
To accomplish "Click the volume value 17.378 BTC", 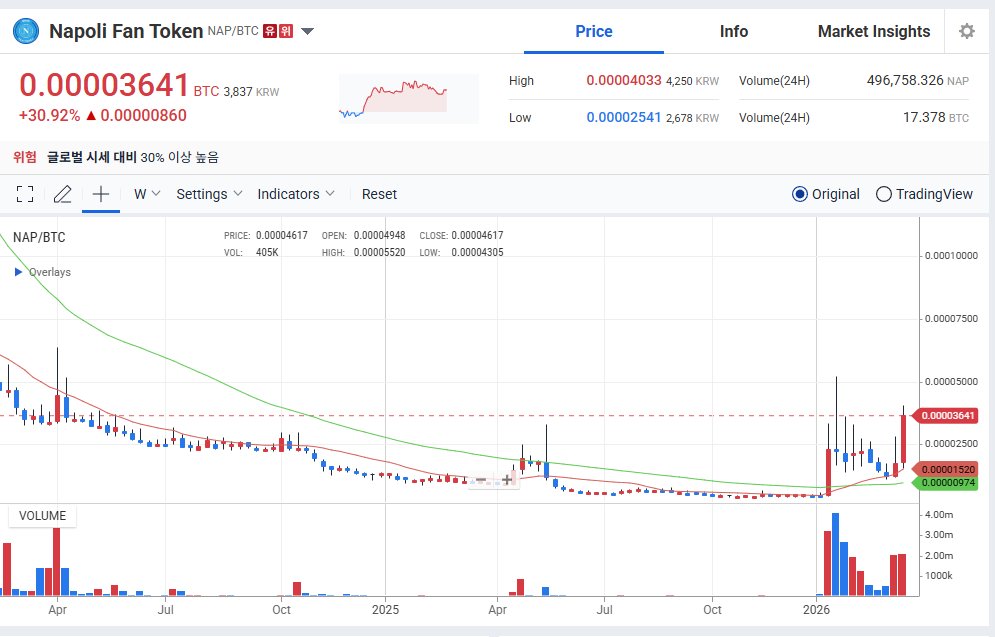I will pos(936,117).
